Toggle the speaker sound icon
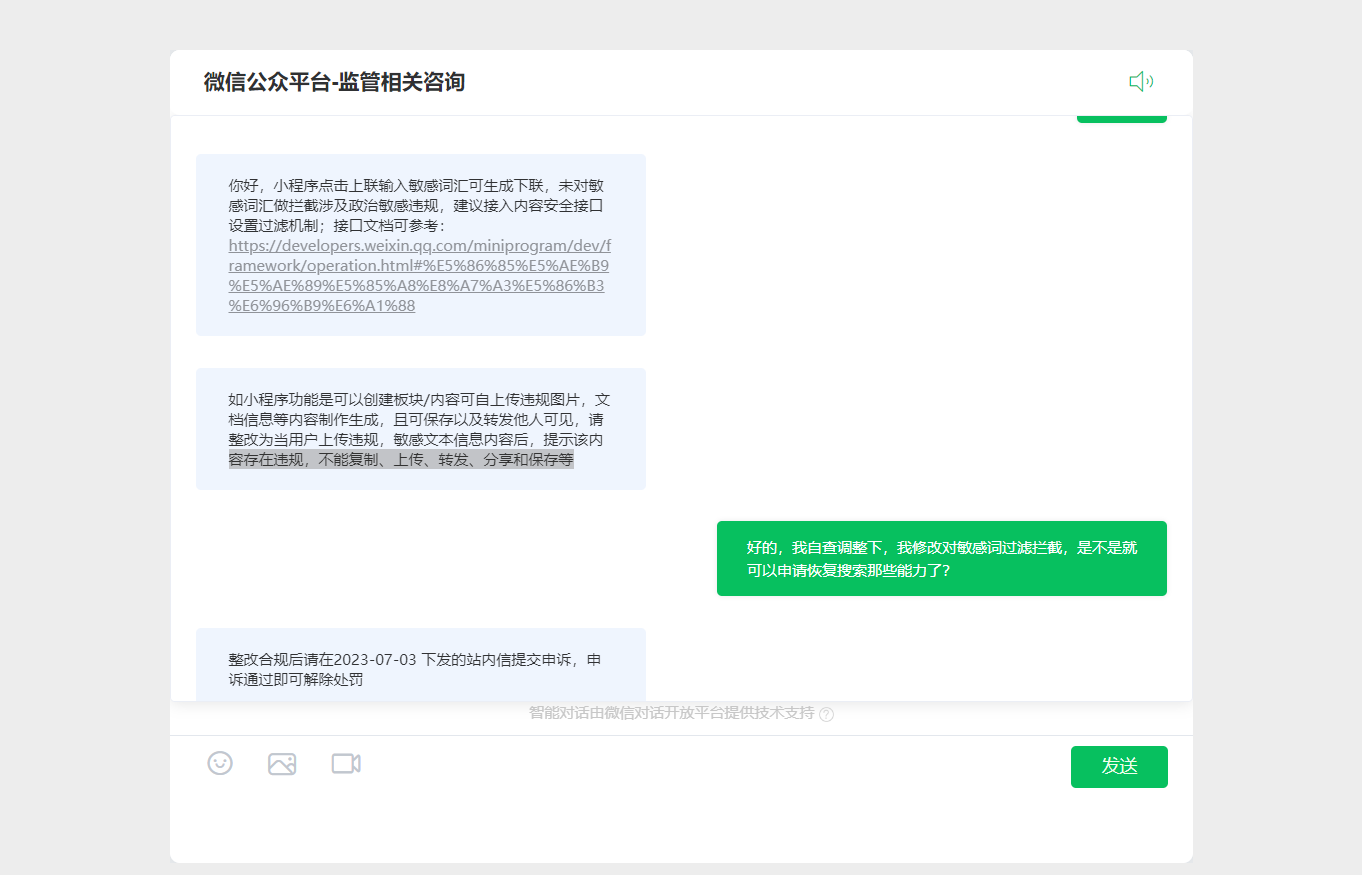The width and height of the screenshot is (1362, 875). tap(1141, 82)
